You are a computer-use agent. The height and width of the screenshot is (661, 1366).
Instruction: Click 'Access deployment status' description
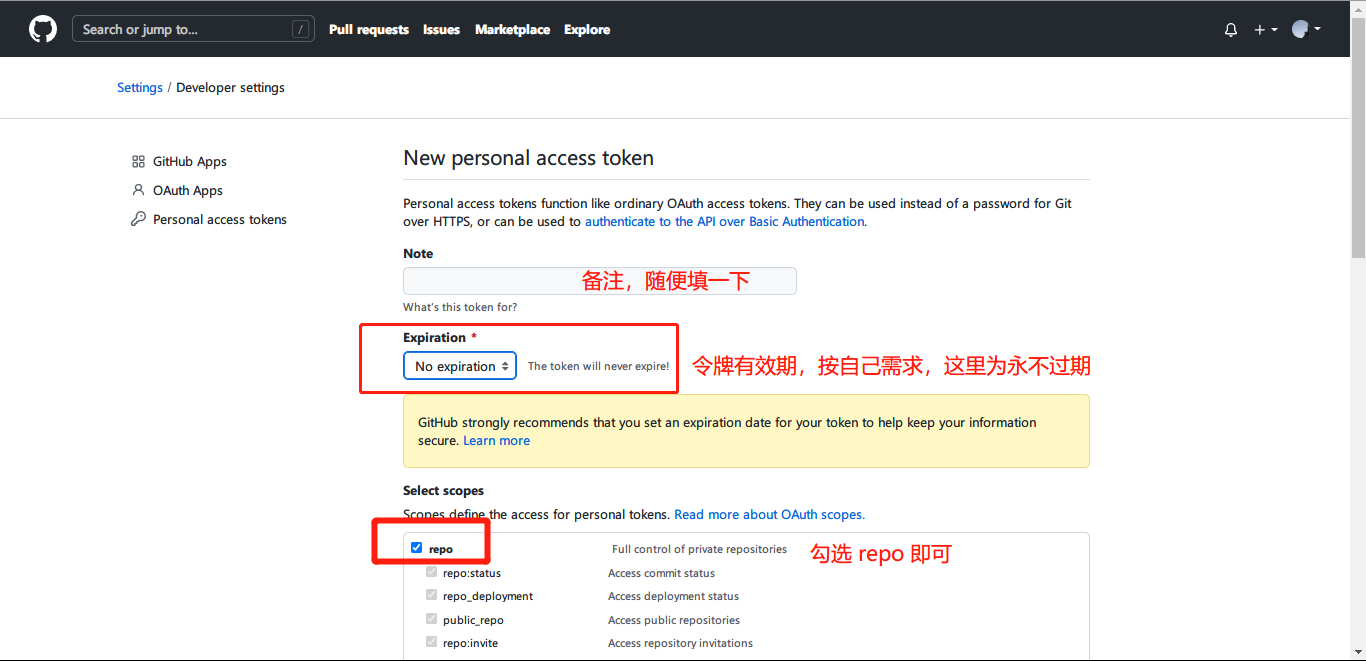coord(674,596)
